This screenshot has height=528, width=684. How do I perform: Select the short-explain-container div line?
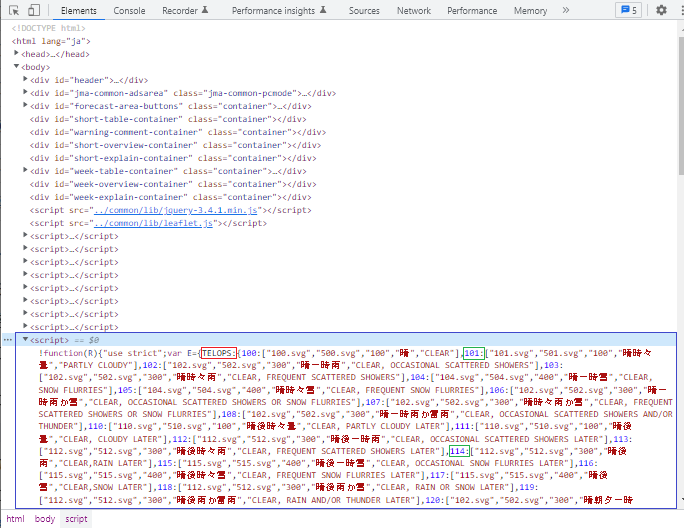173,158
